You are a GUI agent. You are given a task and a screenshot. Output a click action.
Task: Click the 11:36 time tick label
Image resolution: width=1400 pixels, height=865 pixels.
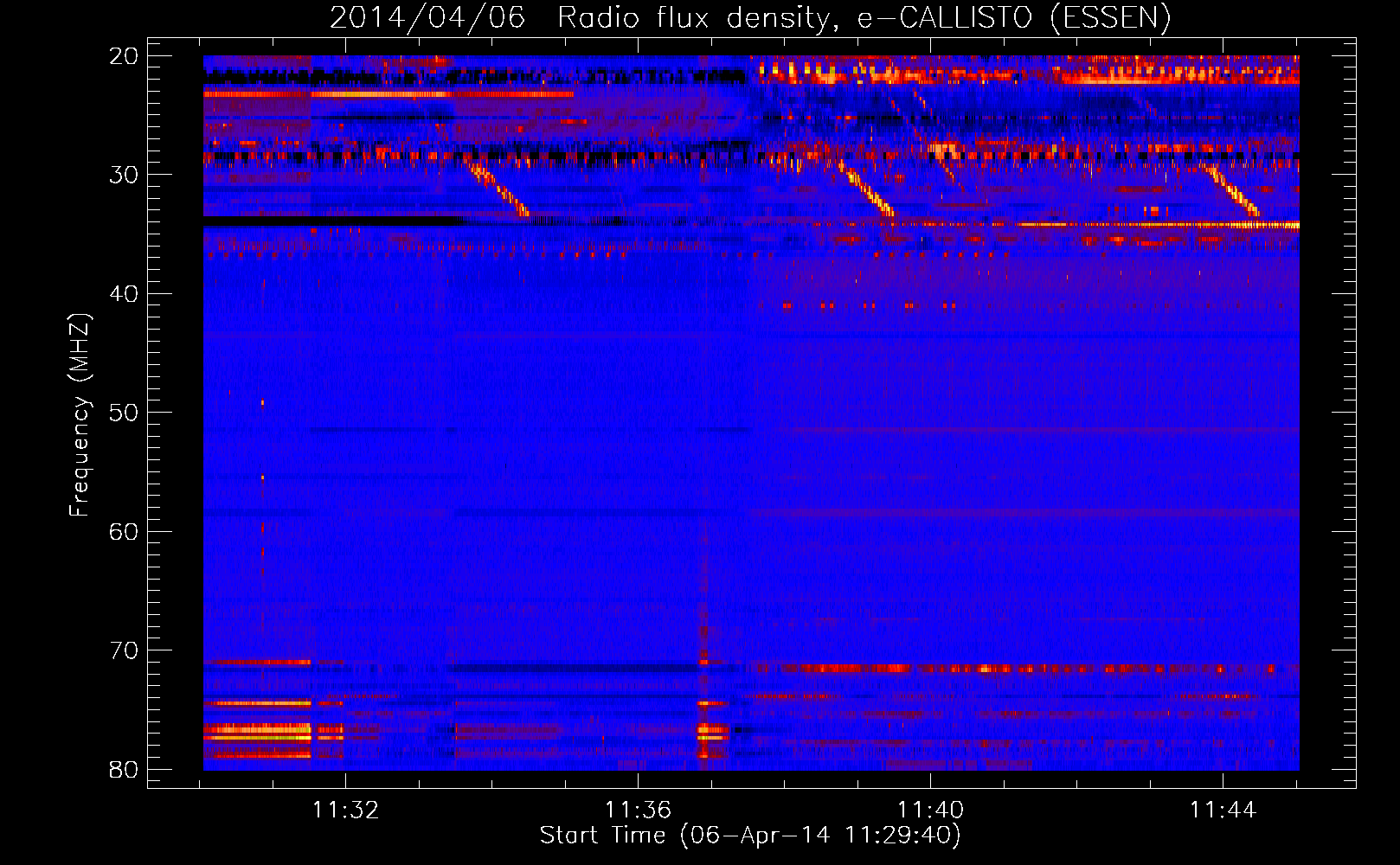[639, 811]
